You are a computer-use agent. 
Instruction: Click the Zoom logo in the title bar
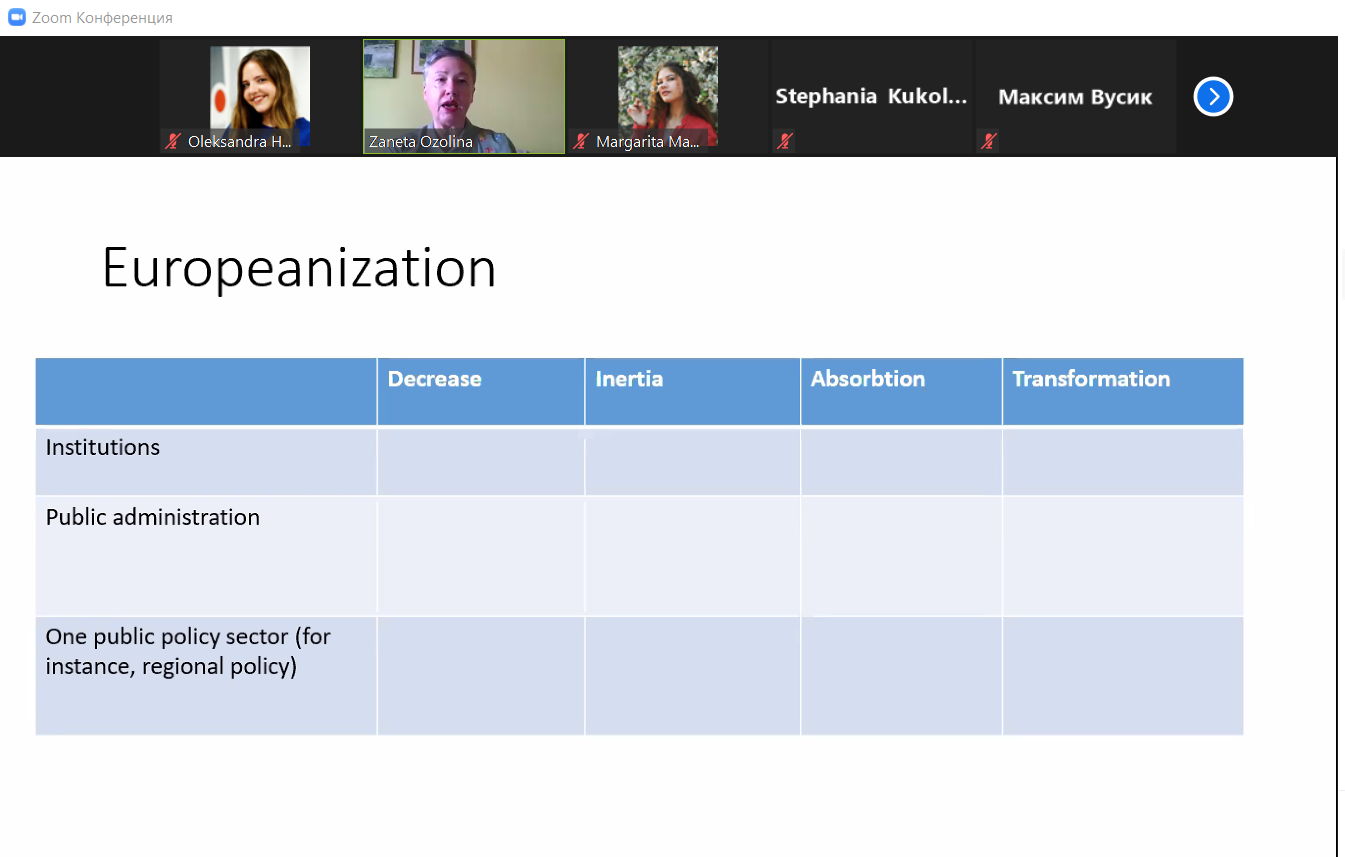[x=16, y=17]
